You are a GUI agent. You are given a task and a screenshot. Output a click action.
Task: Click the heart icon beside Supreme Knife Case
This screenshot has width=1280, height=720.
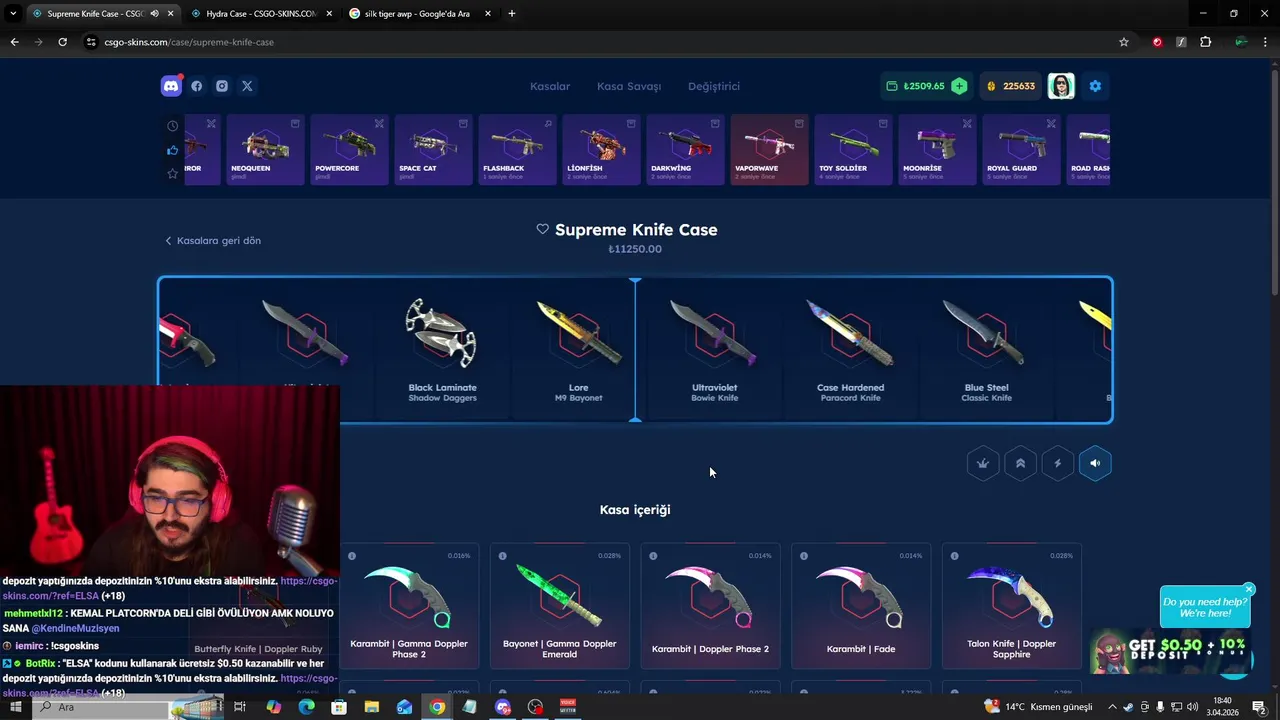(x=543, y=229)
